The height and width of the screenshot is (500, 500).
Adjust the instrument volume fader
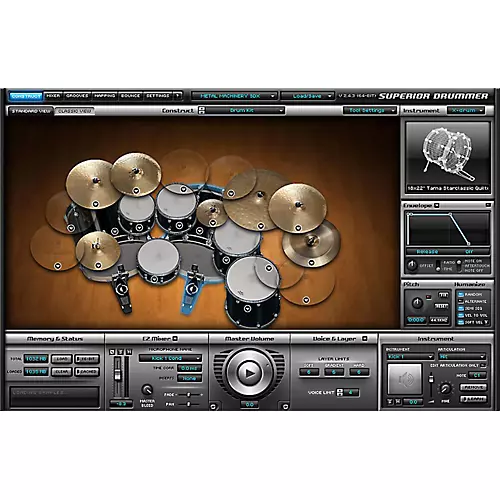(431, 380)
